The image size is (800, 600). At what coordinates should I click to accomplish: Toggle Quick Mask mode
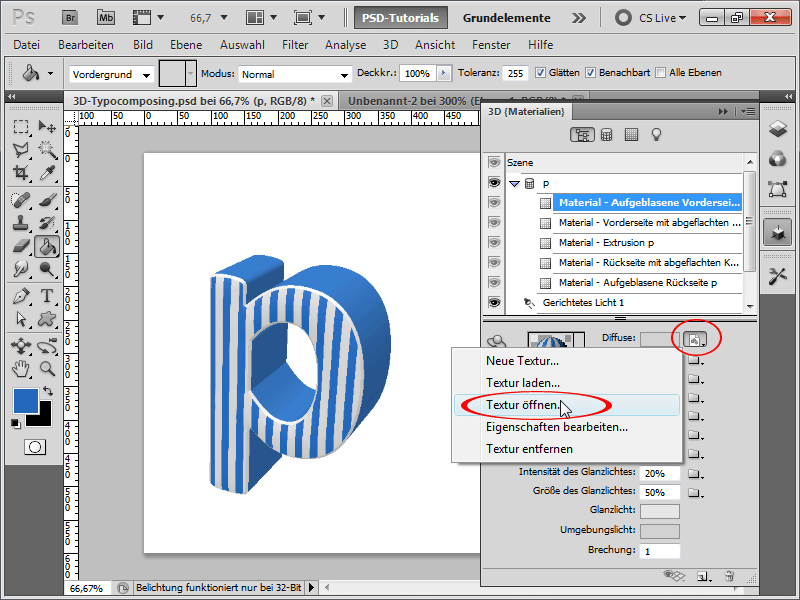click(x=35, y=447)
